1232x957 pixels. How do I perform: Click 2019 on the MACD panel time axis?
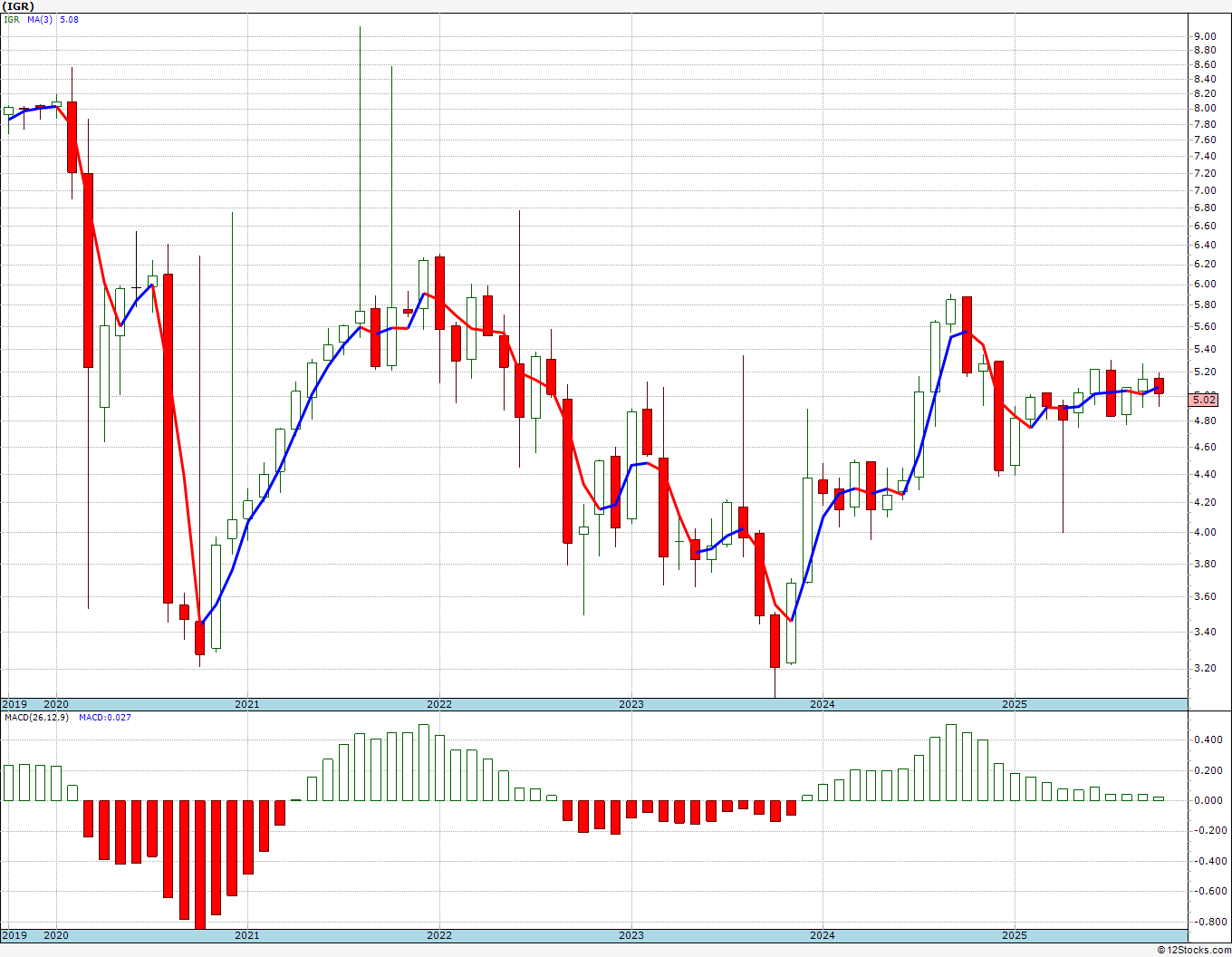click(14, 935)
